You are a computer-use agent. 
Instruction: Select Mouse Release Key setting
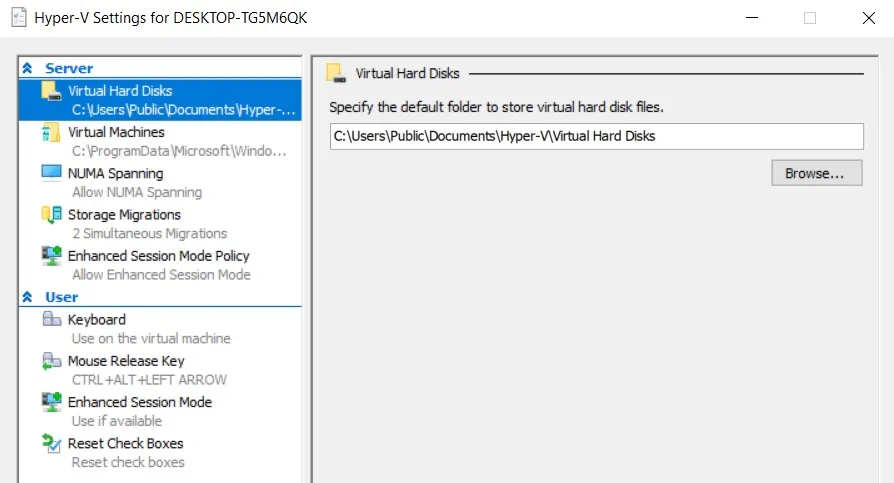126,361
